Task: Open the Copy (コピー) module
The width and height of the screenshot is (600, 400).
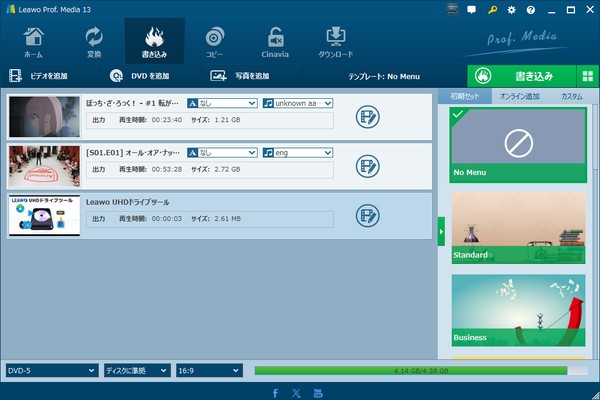Action: [x=215, y=42]
